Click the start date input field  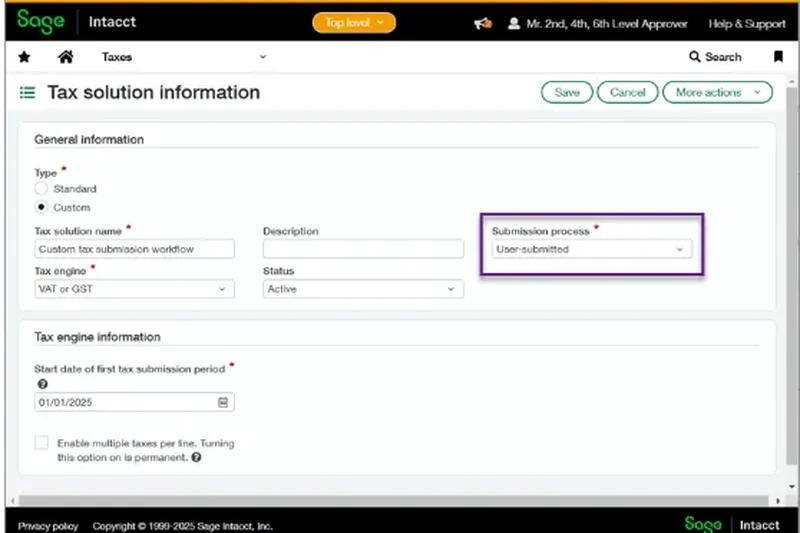pos(135,402)
